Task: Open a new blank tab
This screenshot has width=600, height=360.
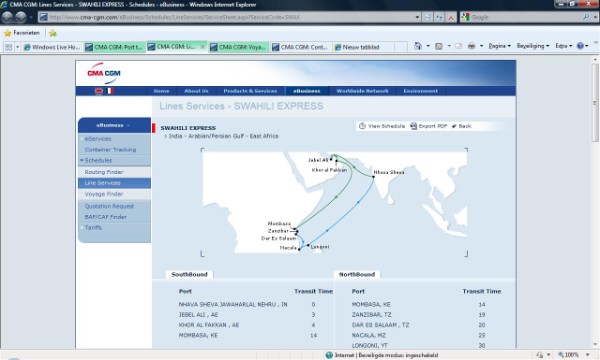Action: pos(401,47)
